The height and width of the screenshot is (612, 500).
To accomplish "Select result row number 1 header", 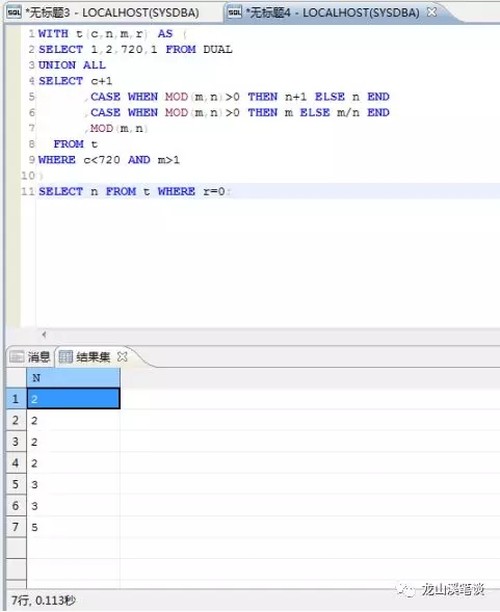I will point(16,399).
